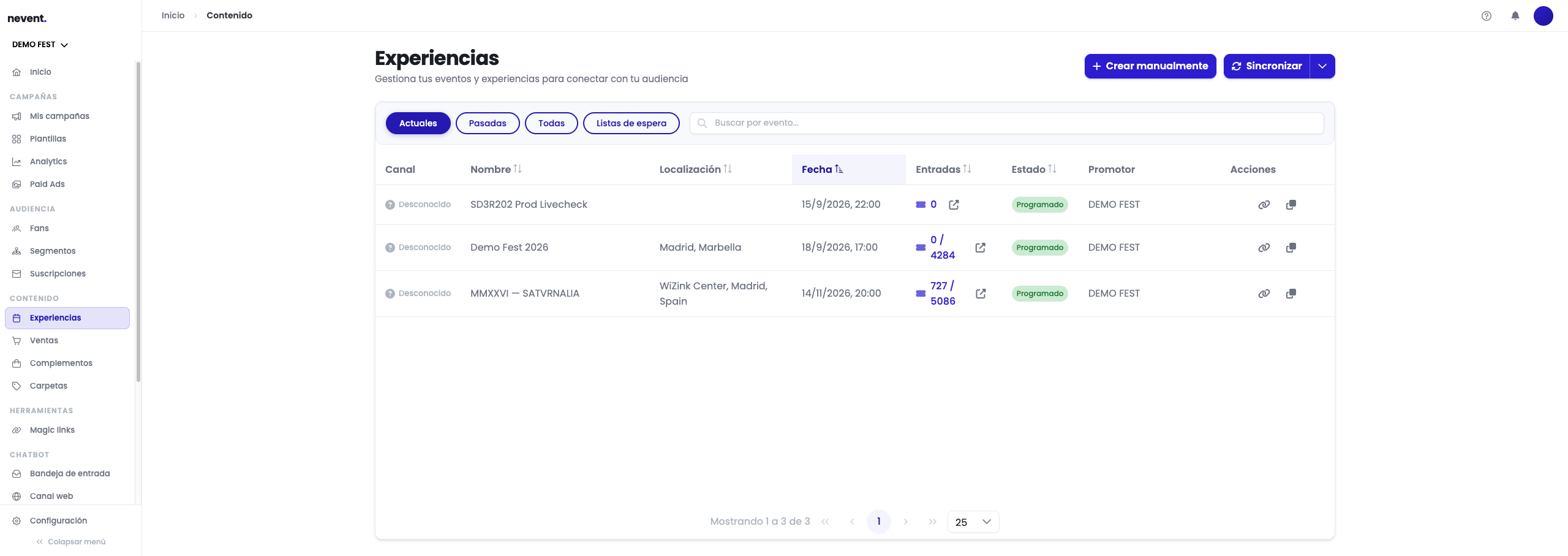Select Experiencias in sidebar
The image size is (1568, 556).
pyautogui.click(x=67, y=318)
